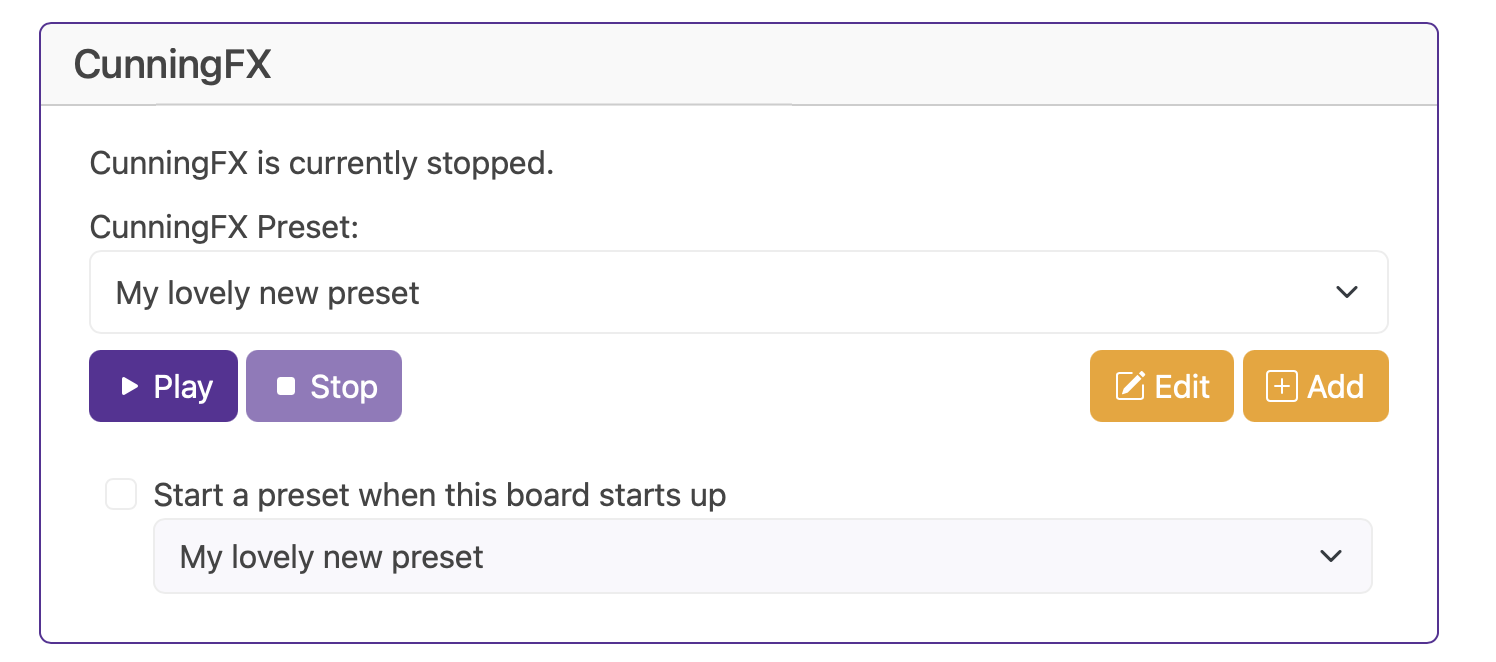This screenshot has height=662, width=1496.
Task: Add a new preset
Action: [x=1316, y=386]
